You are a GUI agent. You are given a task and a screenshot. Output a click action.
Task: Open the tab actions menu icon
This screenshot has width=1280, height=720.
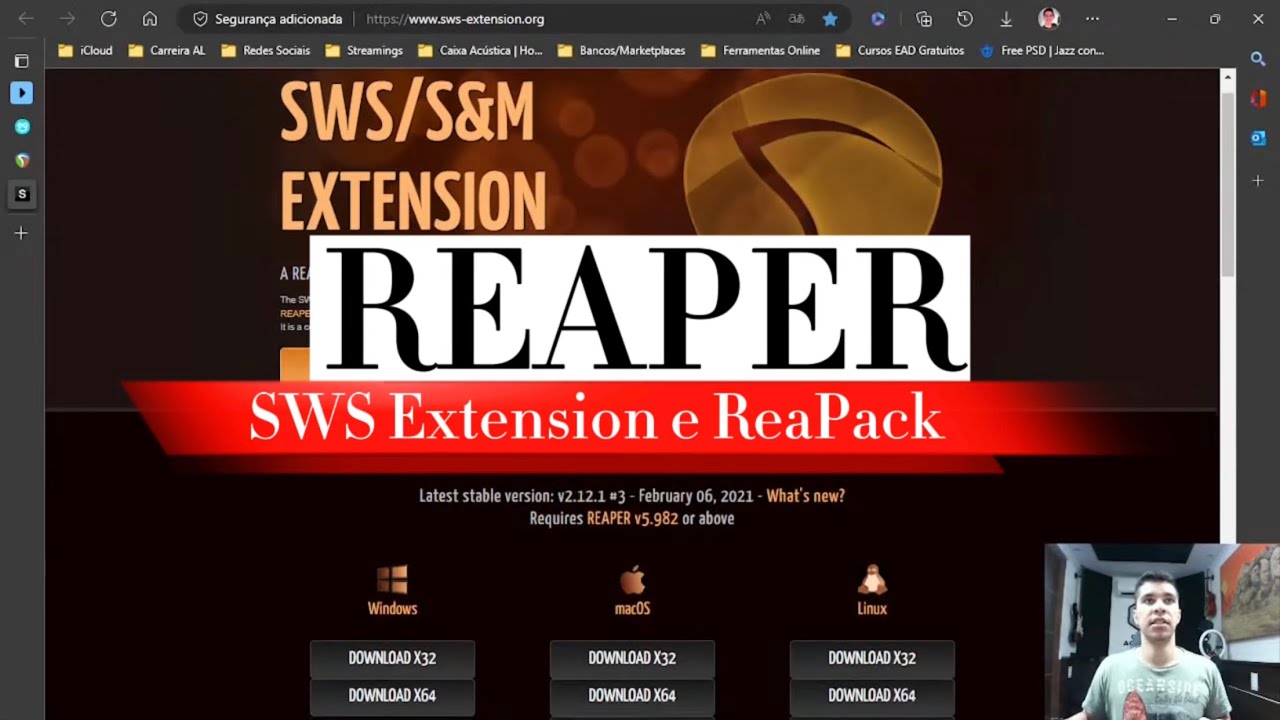pyautogui.click(x=21, y=61)
